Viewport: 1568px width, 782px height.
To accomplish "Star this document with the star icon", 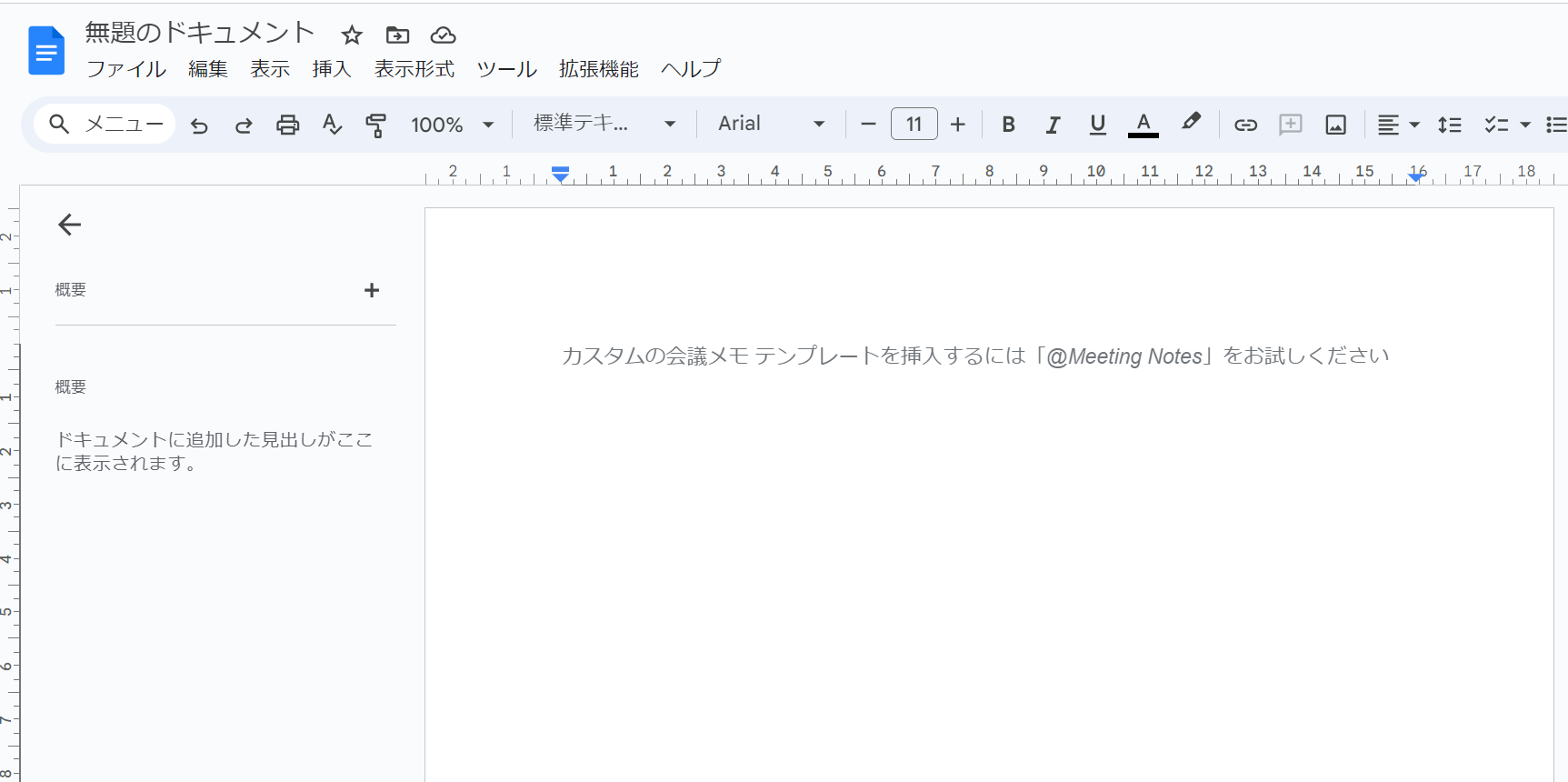I will pos(352,35).
